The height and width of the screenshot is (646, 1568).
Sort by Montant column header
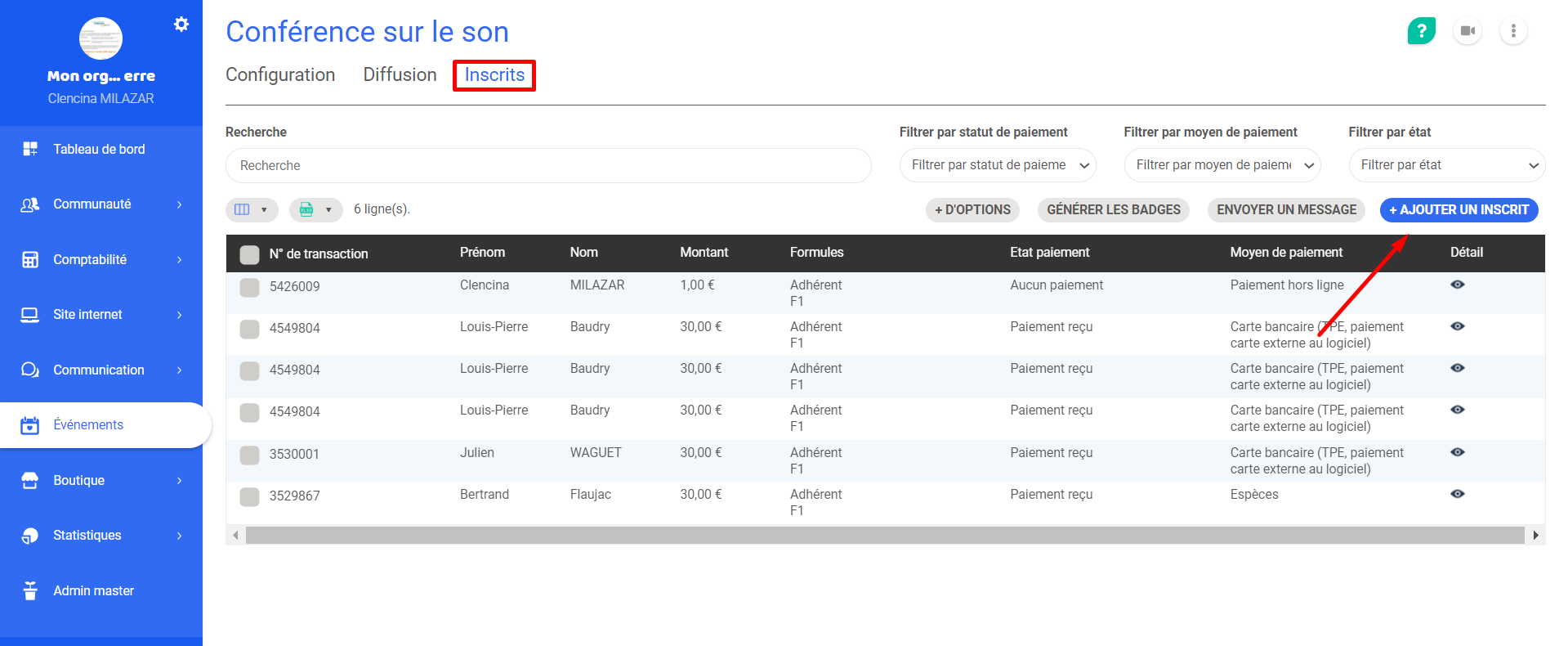pos(704,253)
